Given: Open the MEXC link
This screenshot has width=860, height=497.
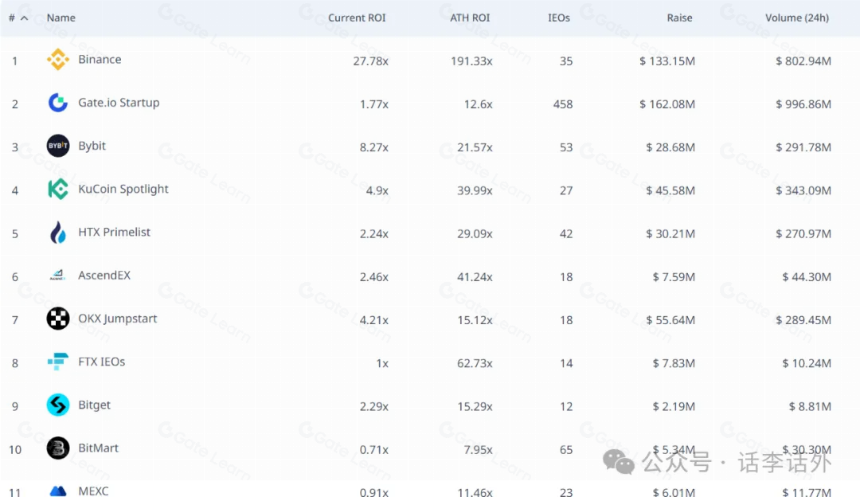Looking at the screenshot, I should [x=93, y=491].
